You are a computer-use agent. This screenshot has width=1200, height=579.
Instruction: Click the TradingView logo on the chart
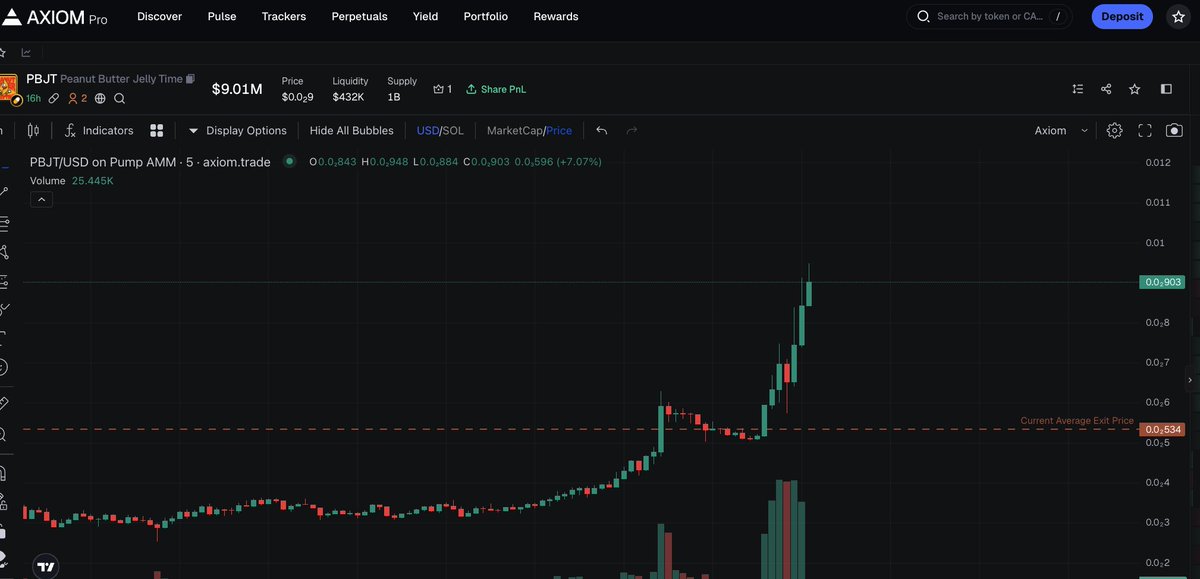pos(45,566)
